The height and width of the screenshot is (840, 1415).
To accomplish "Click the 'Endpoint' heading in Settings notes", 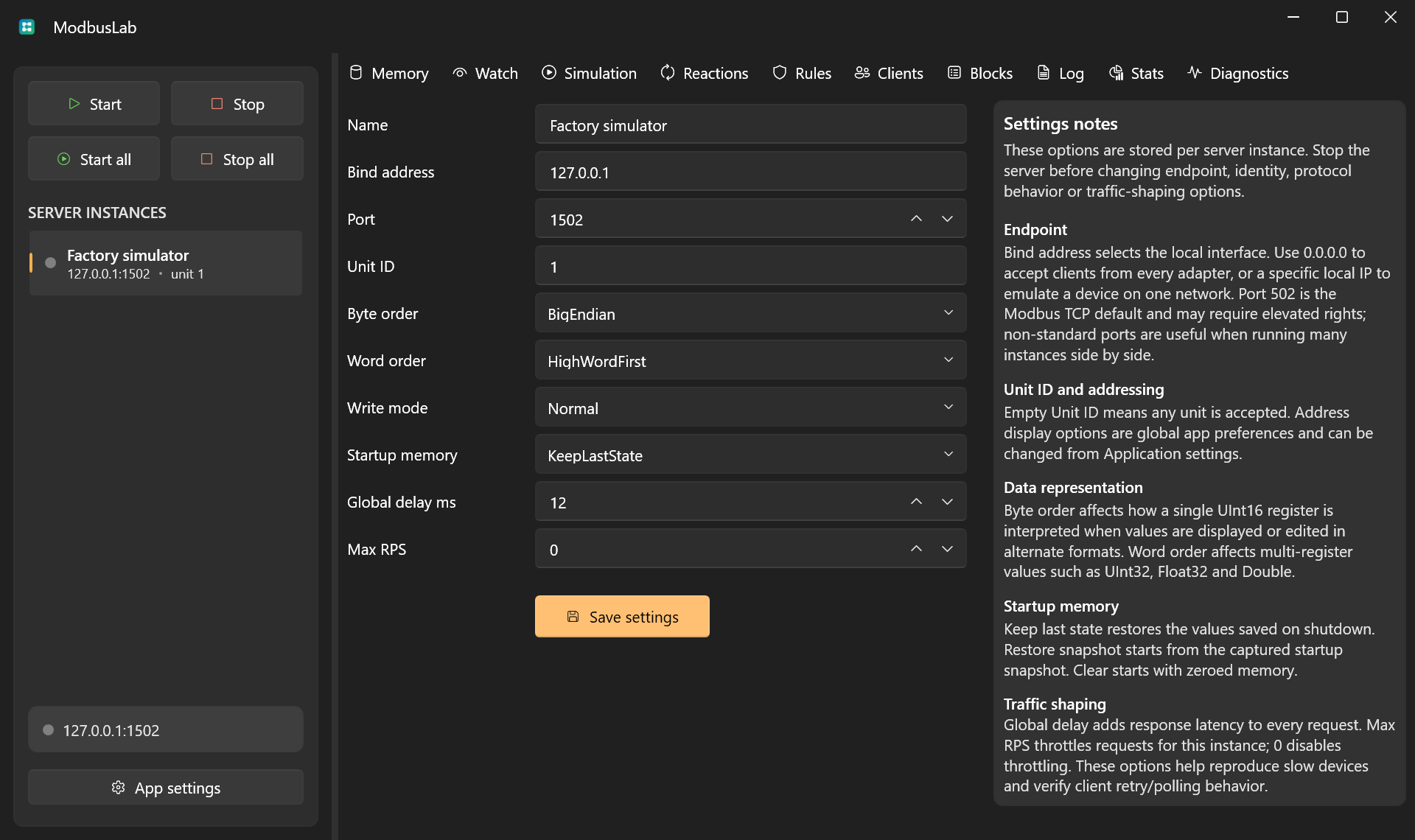I will click(x=1035, y=229).
